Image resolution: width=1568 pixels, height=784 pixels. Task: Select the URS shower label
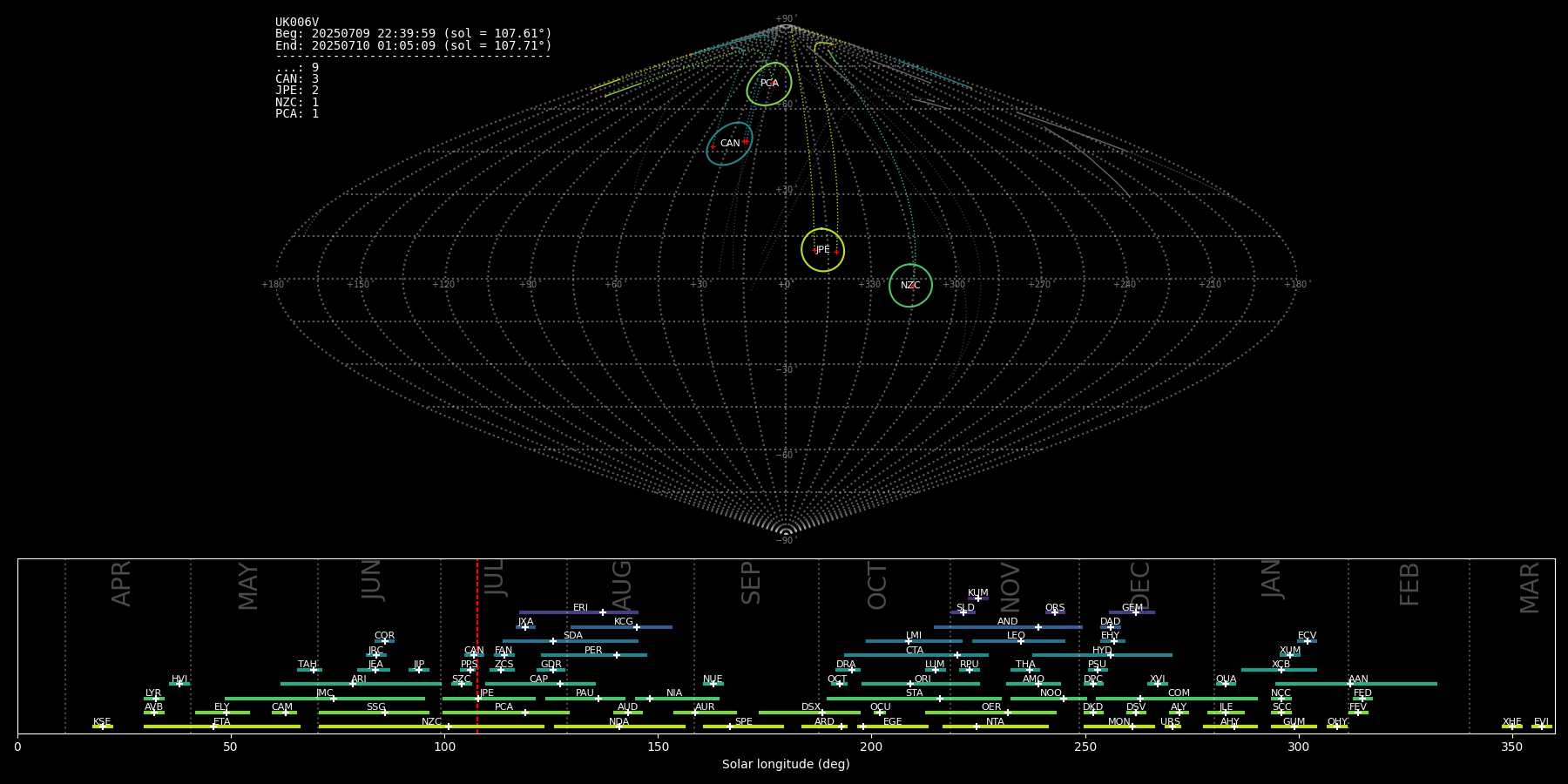(1171, 722)
